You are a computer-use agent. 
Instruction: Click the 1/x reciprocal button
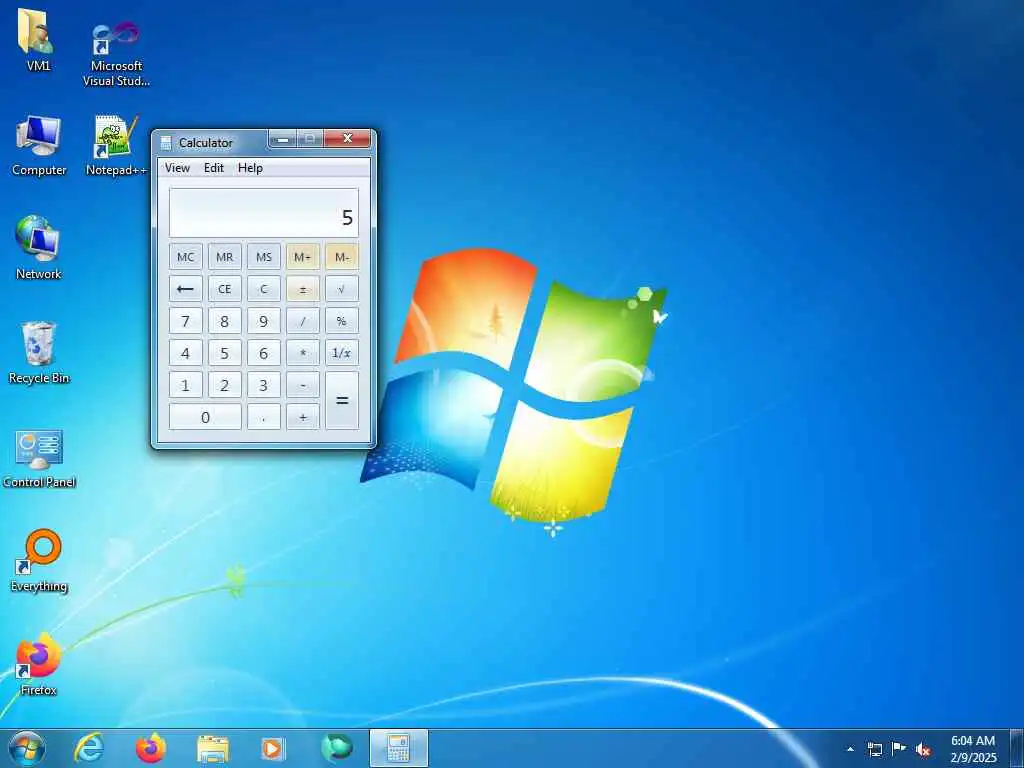coord(342,353)
